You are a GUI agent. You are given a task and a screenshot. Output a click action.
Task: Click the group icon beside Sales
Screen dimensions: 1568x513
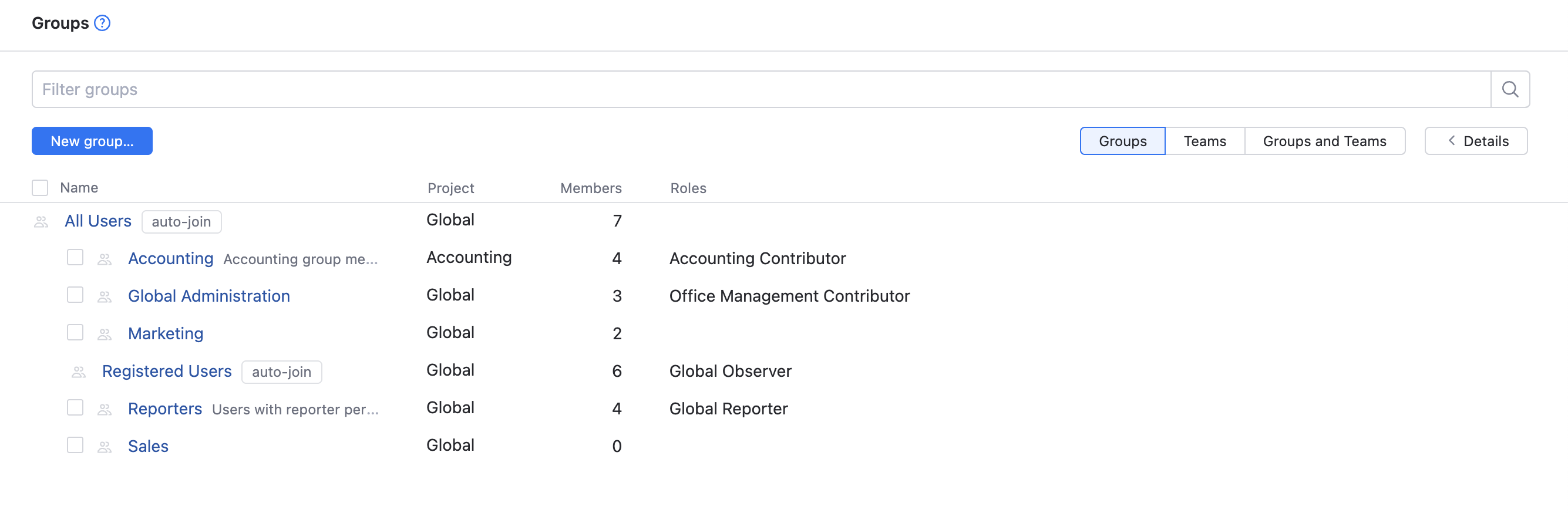(x=105, y=447)
